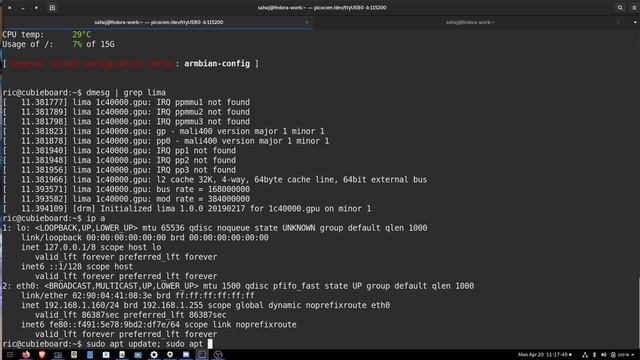The image size is (640, 360).
Task: Launch Brave browser from the taskbar
Action: tap(42, 355)
